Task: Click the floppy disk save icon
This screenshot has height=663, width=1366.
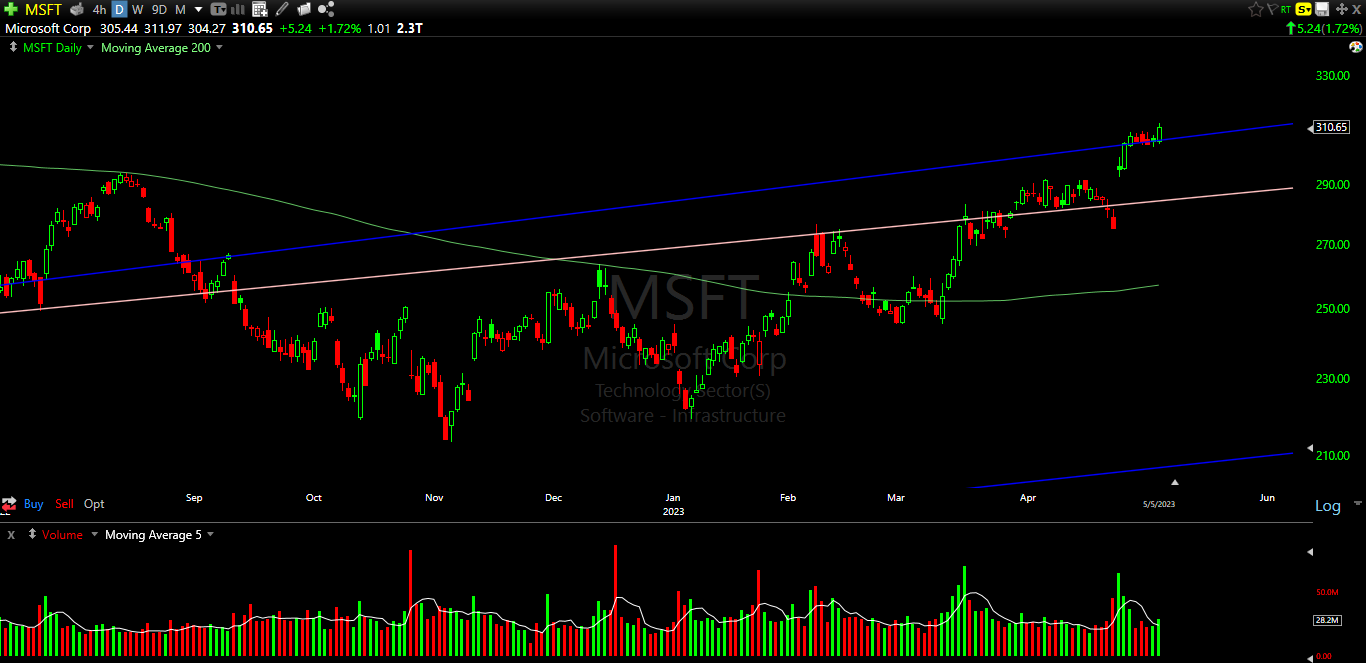Action: point(1322,9)
